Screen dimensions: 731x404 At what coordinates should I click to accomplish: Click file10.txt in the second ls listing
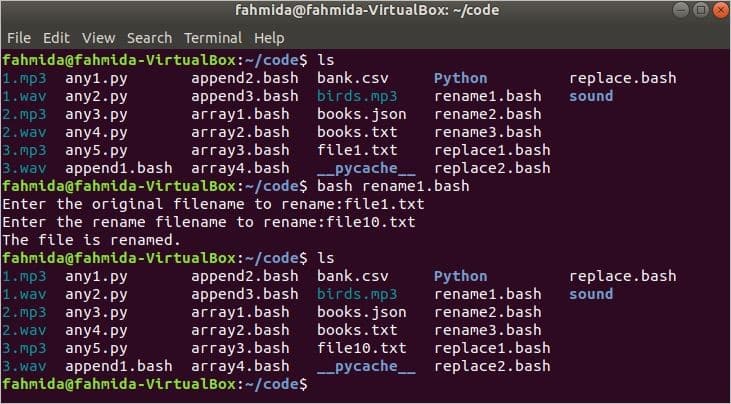(x=362, y=348)
